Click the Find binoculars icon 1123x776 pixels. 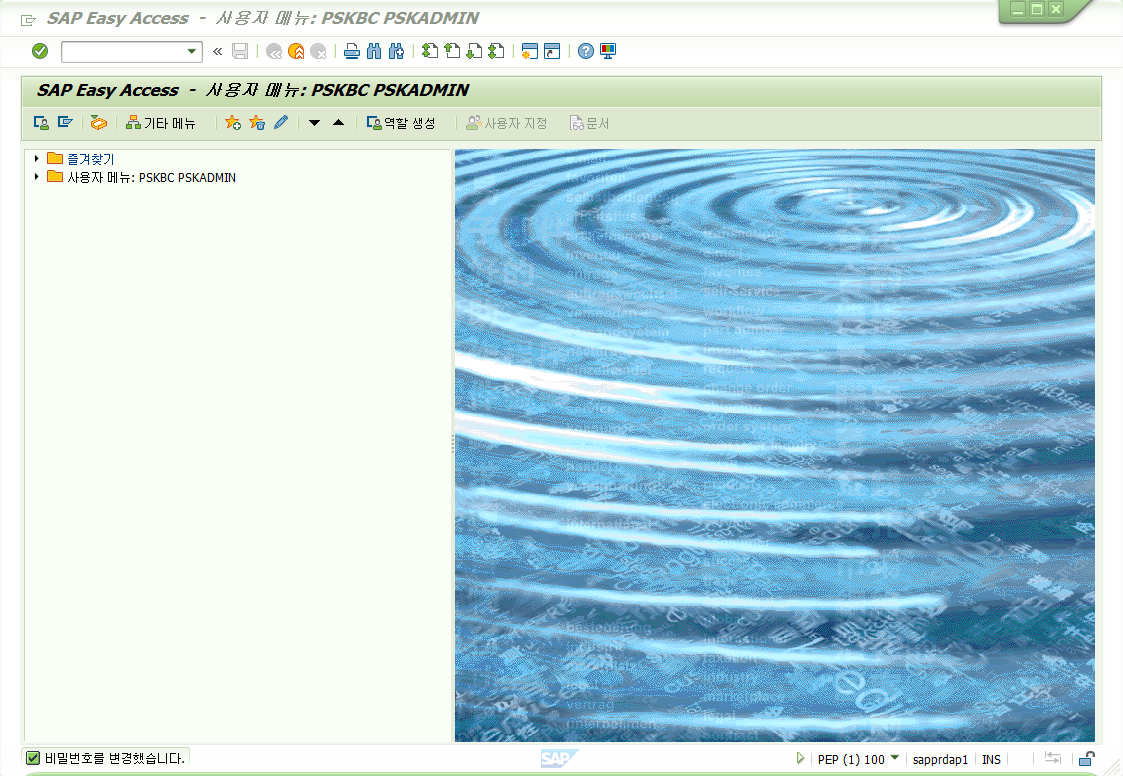[x=375, y=51]
